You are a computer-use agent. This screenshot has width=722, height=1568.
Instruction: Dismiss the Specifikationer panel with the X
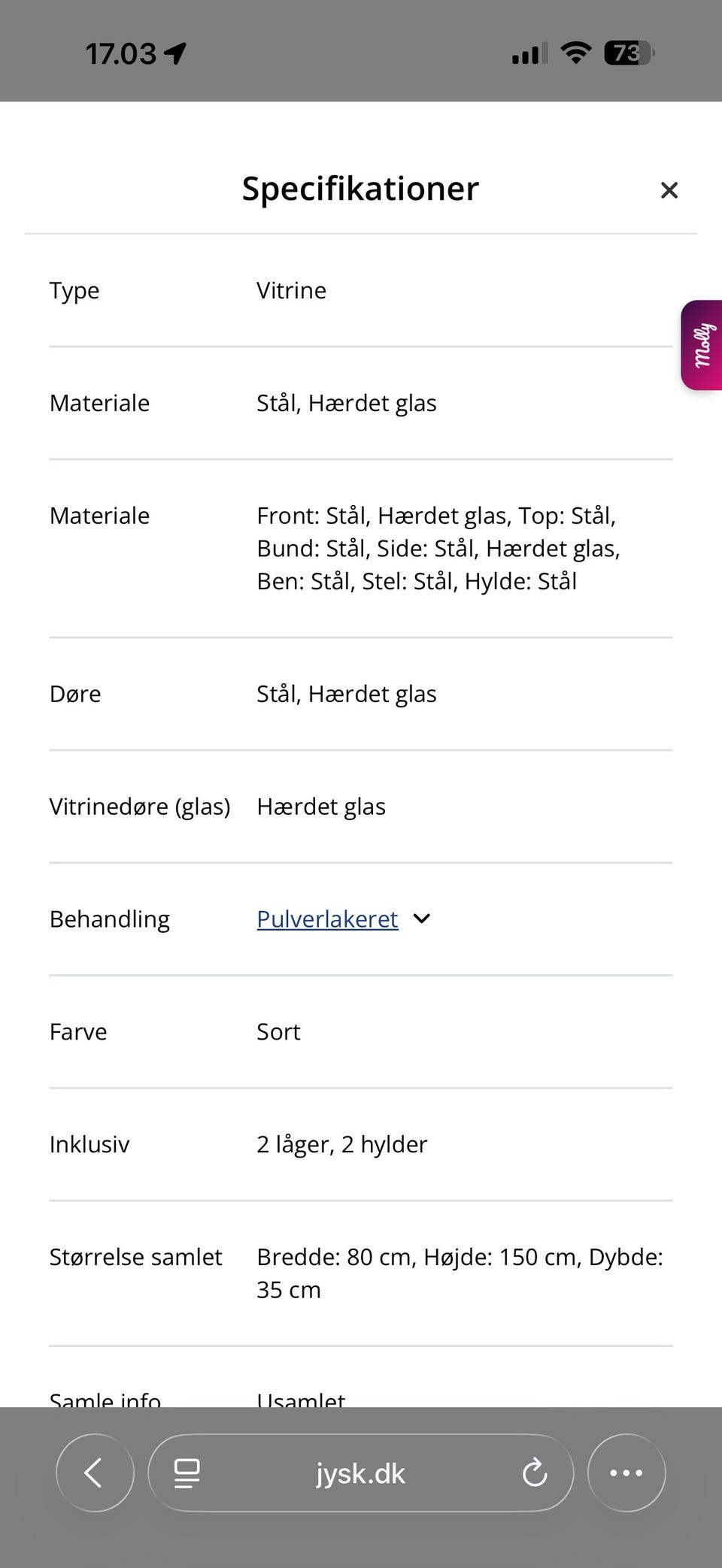[669, 189]
